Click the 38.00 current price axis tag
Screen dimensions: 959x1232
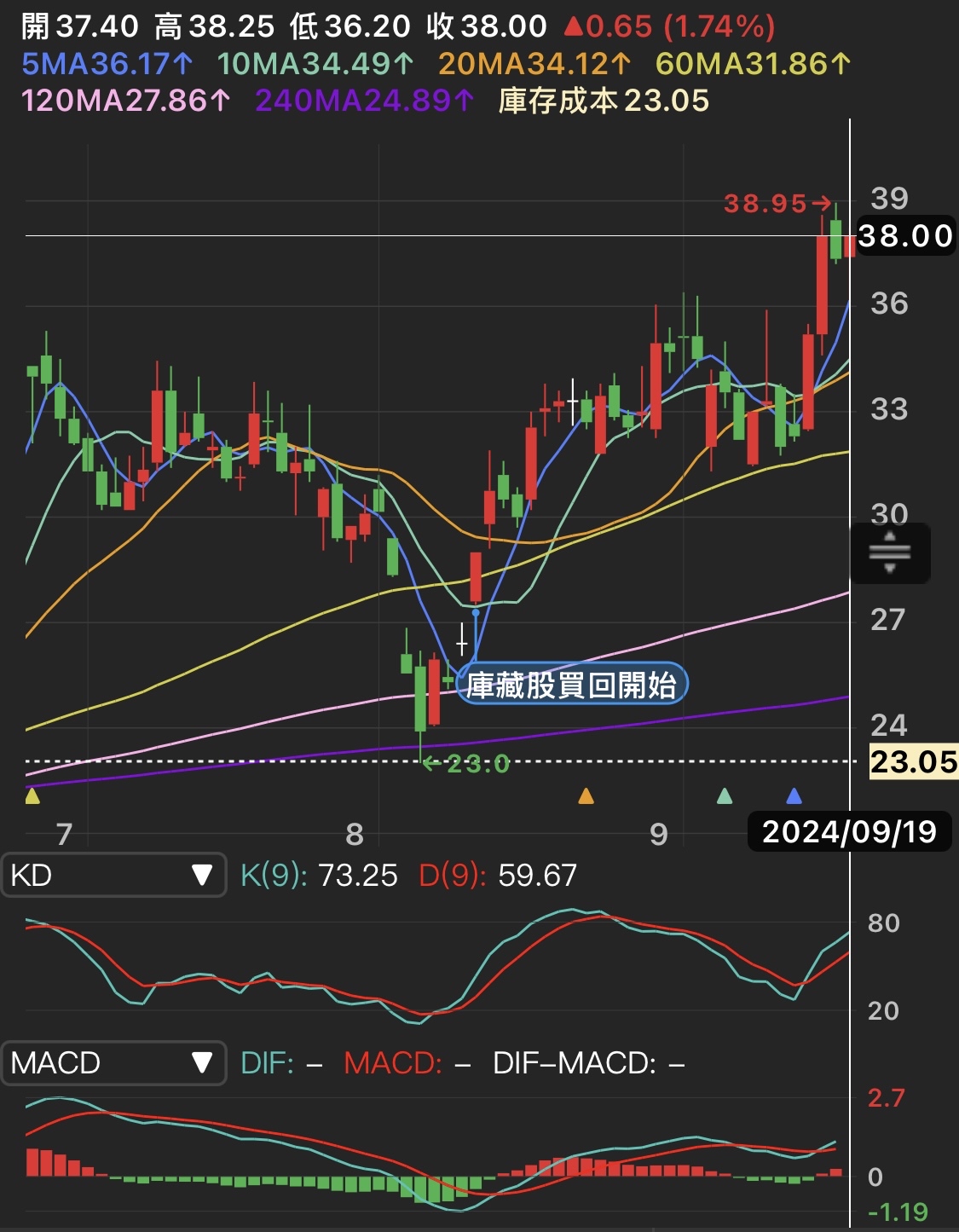coord(904,236)
